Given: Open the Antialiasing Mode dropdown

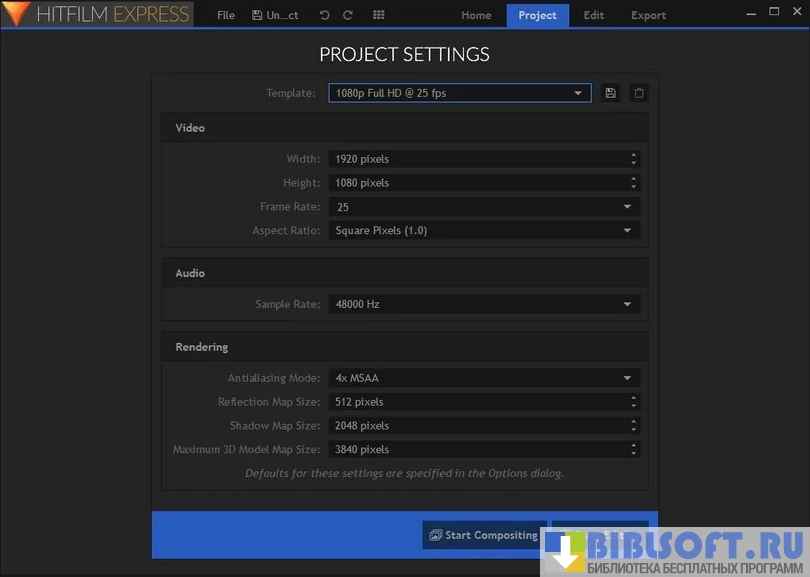Looking at the screenshot, I should click(x=627, y=378).
